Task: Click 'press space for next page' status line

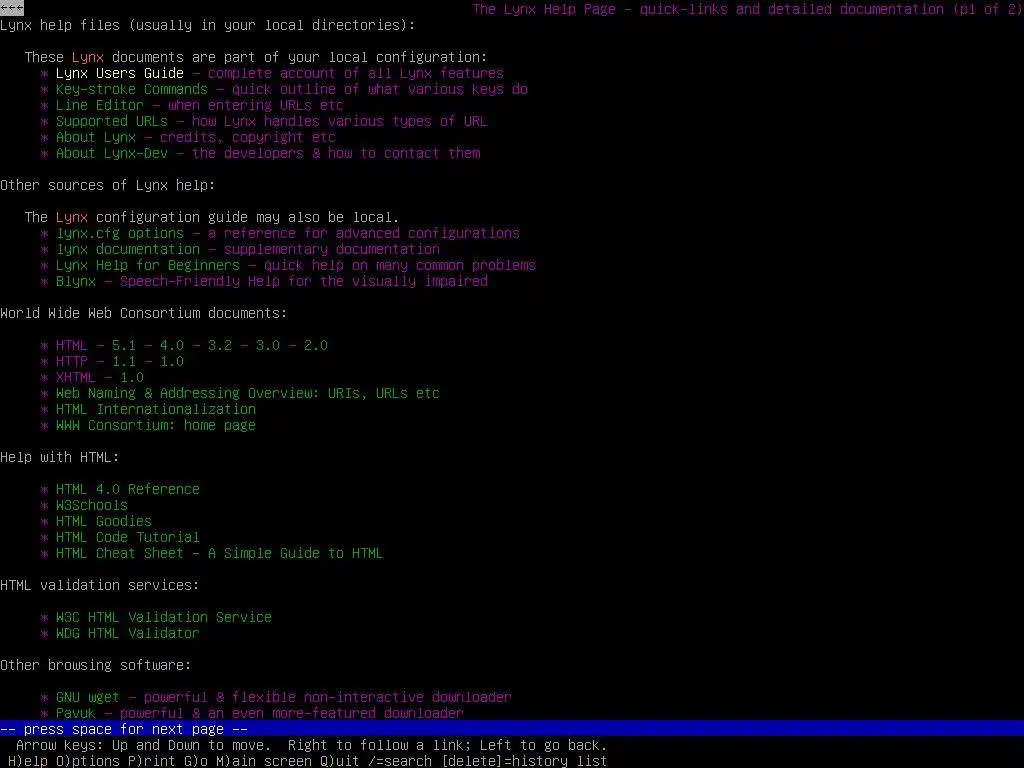Action: (124, 729)
